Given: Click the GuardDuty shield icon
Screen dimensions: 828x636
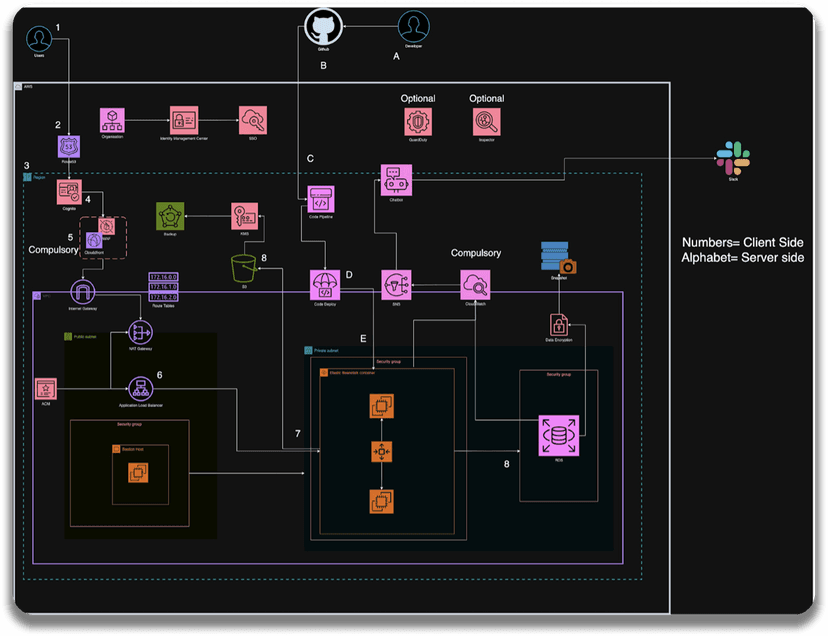Looking at the screenshot, I should (x=418, y=122).
